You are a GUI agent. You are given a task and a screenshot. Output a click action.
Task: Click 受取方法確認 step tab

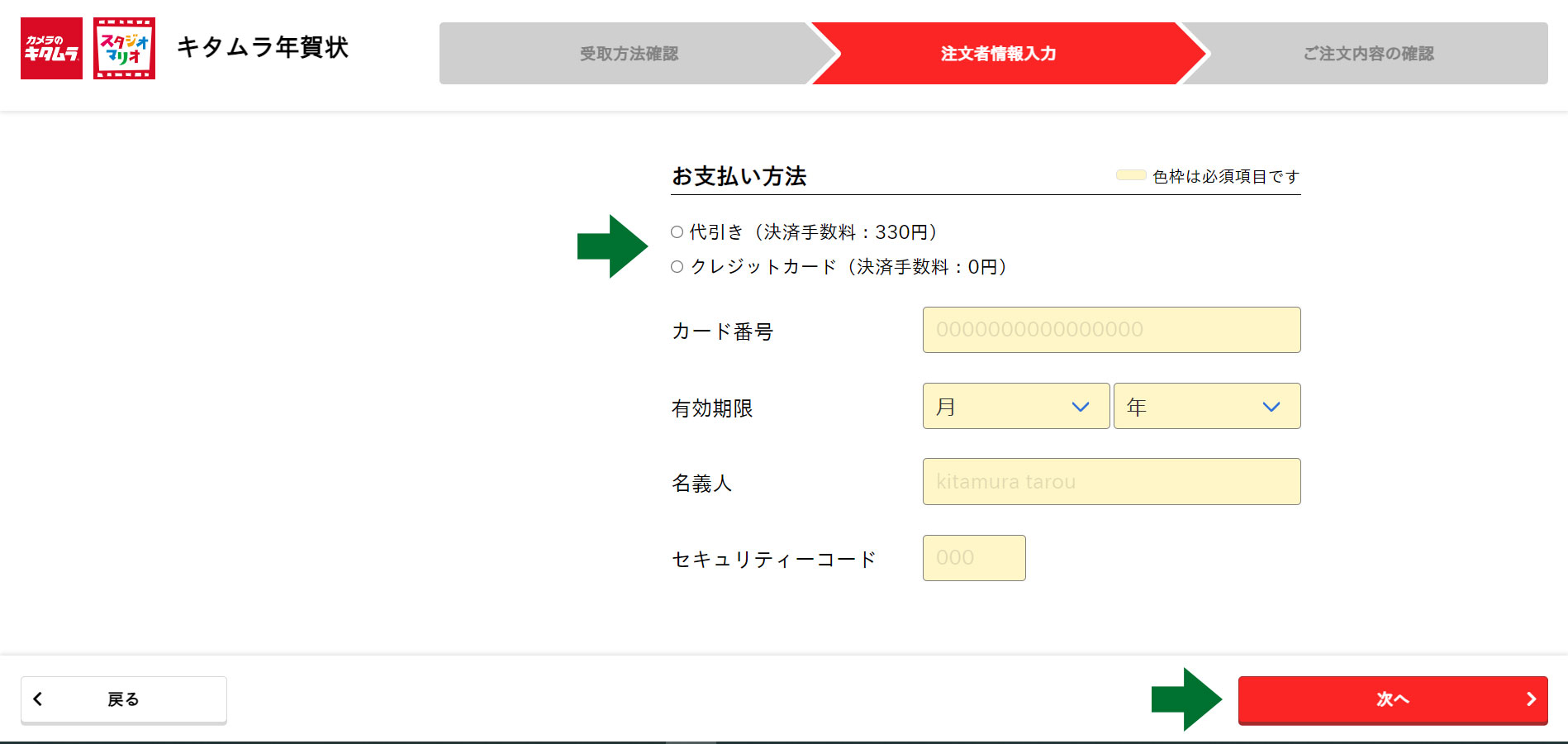(629, 54)
